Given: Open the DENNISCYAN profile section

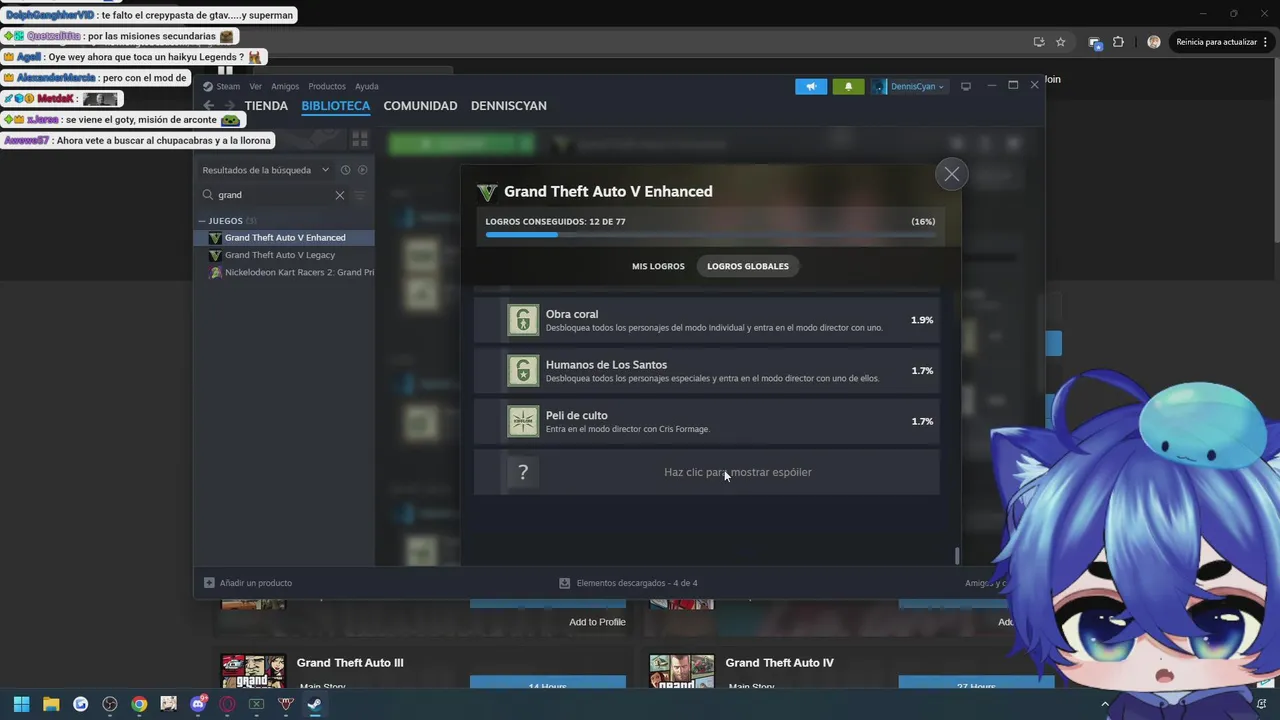Looking at the screenshot, I should pyautogui.click(x=508, y=106).
